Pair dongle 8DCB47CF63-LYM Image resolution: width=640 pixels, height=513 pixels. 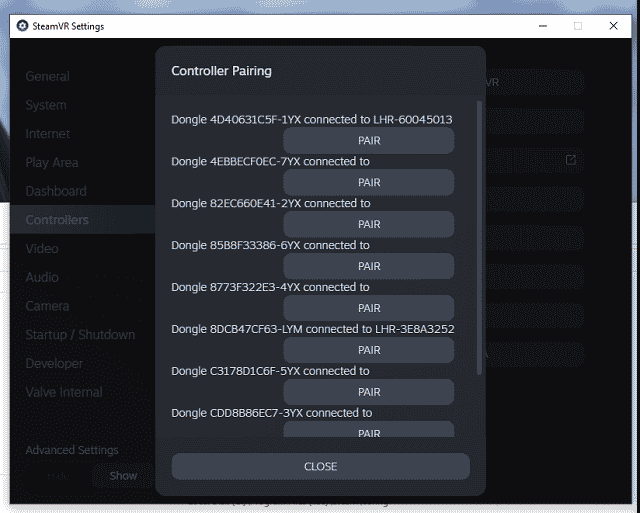[x=369, y=350]
